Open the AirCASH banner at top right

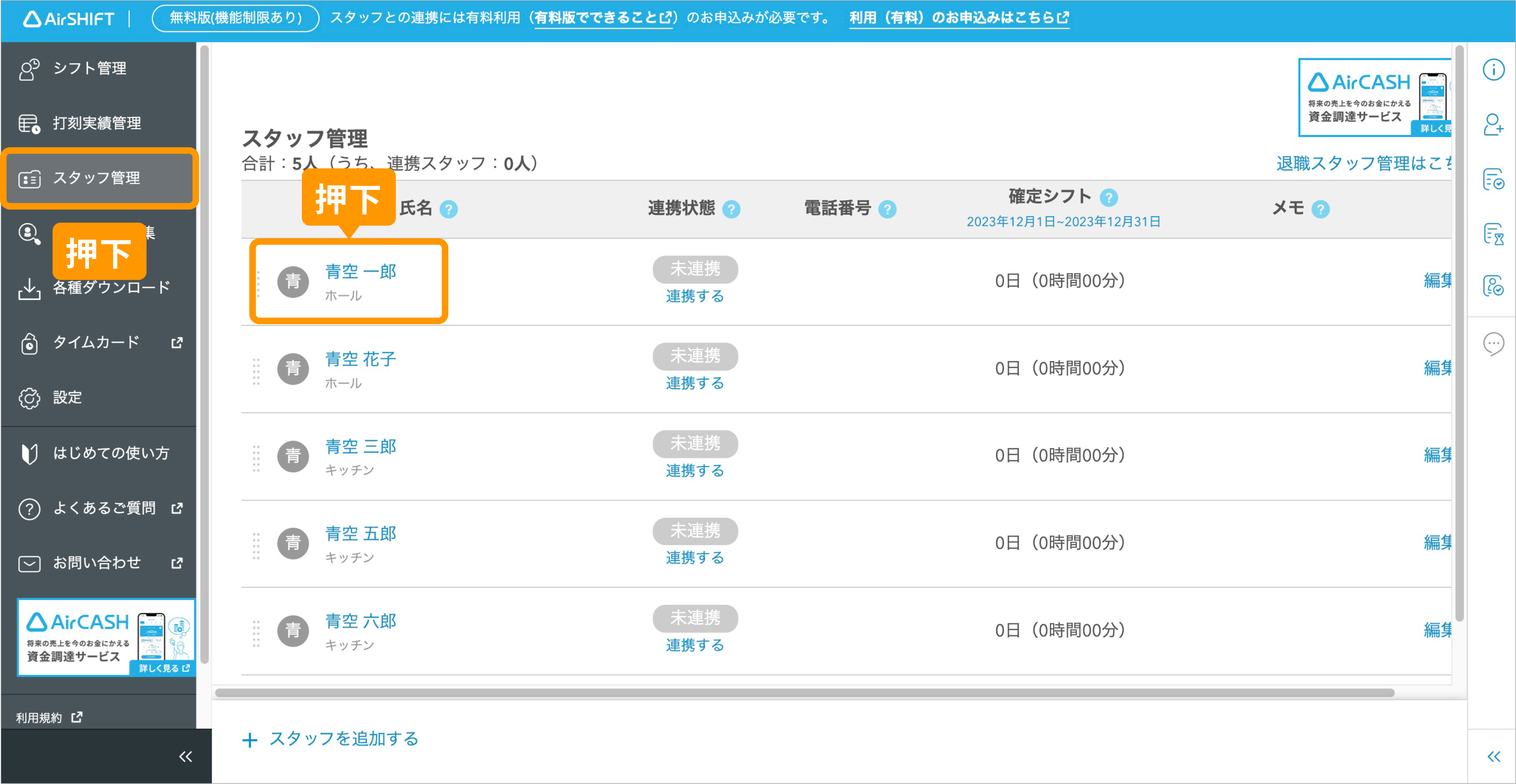(x=1375, y=98)
